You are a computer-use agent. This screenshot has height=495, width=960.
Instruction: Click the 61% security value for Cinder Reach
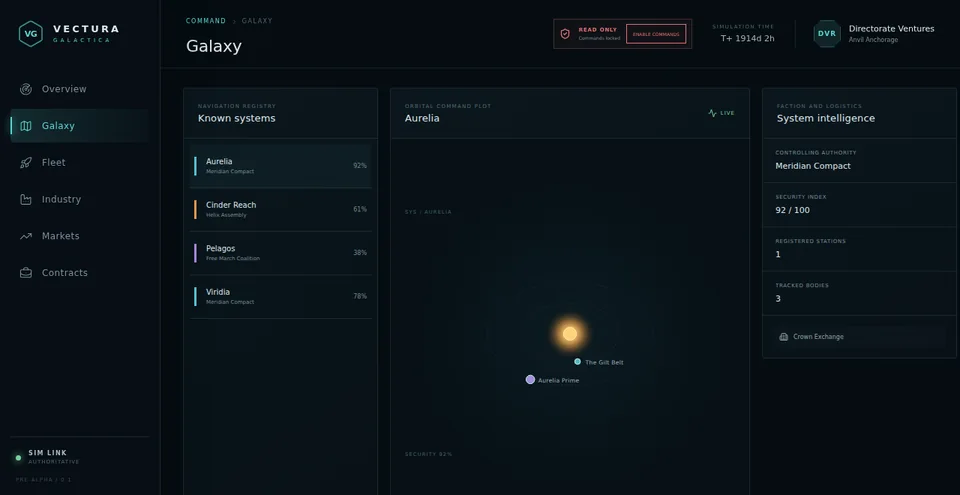(x=360, y=210)
